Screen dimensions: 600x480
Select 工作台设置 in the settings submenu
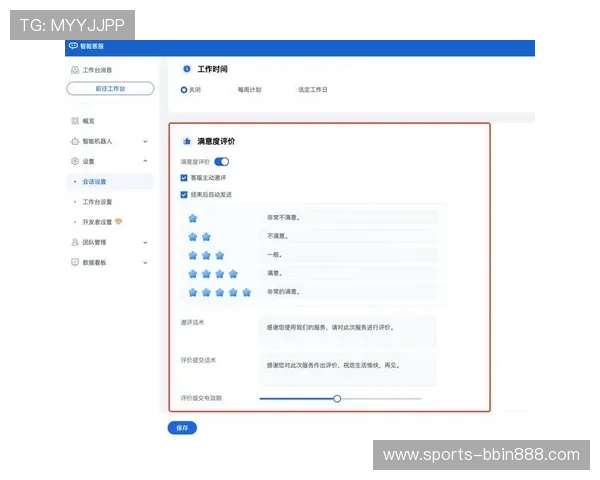click(x=97, y=202)
